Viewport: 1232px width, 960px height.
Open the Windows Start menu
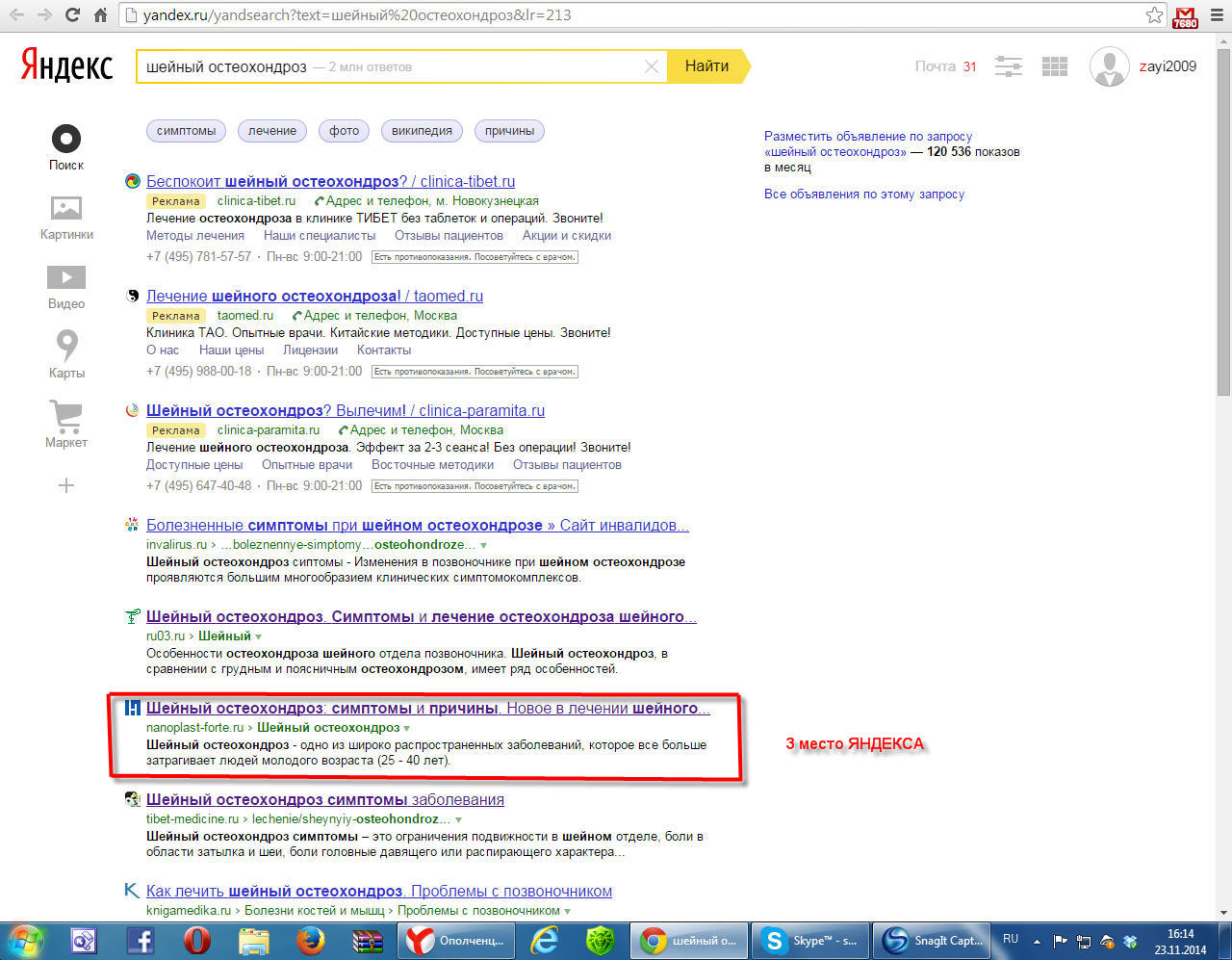tap(26, 940)
